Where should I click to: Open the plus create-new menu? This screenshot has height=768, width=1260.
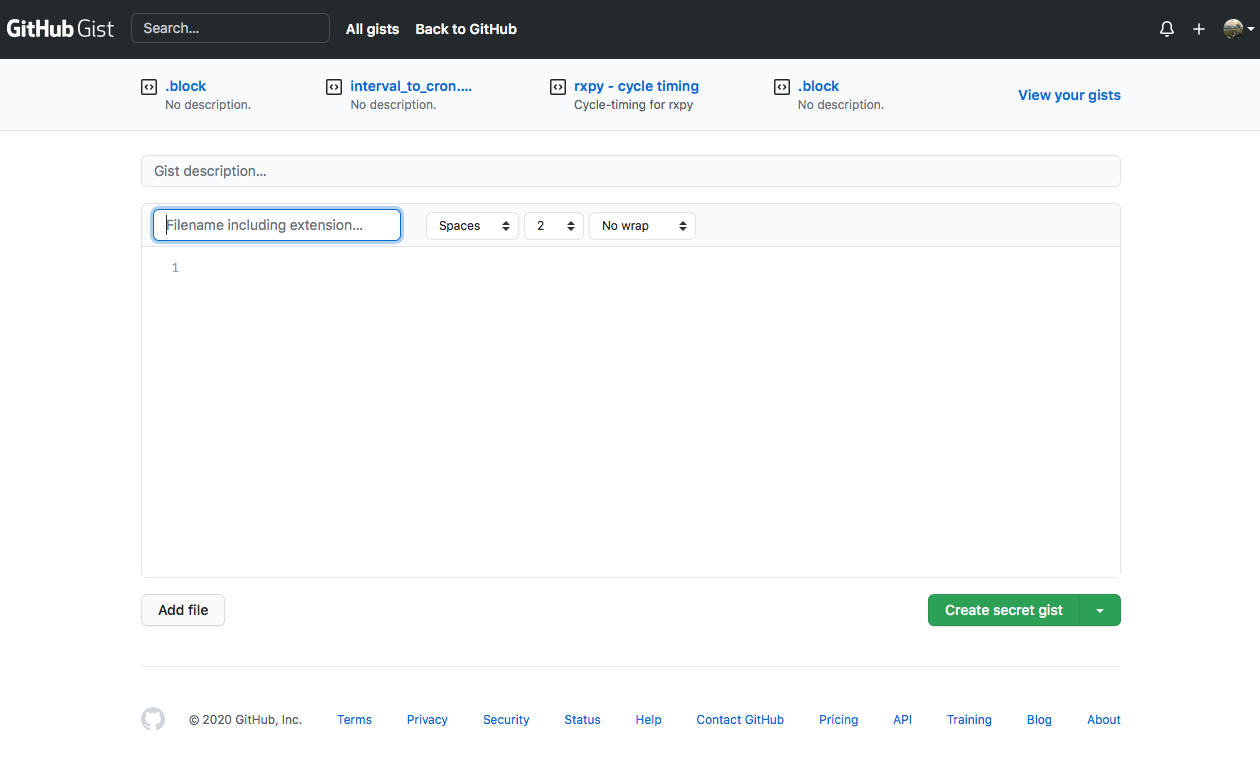tap(1199, 29)
